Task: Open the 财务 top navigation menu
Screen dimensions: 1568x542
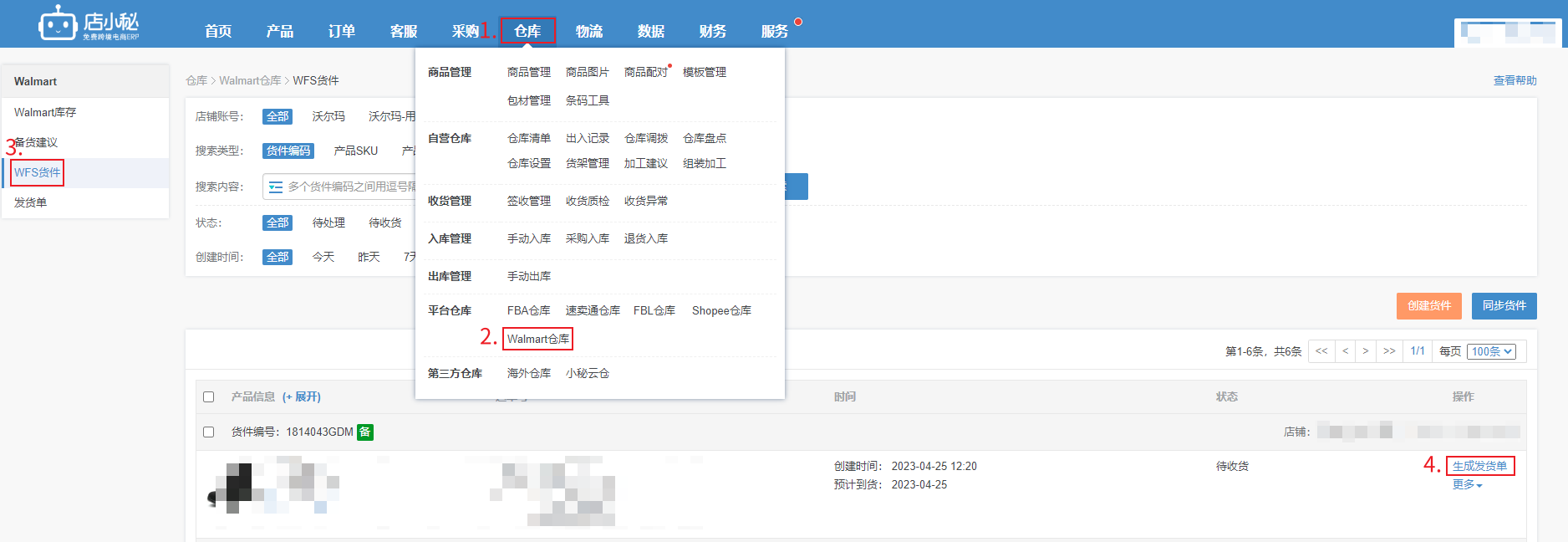Action: 713,31
